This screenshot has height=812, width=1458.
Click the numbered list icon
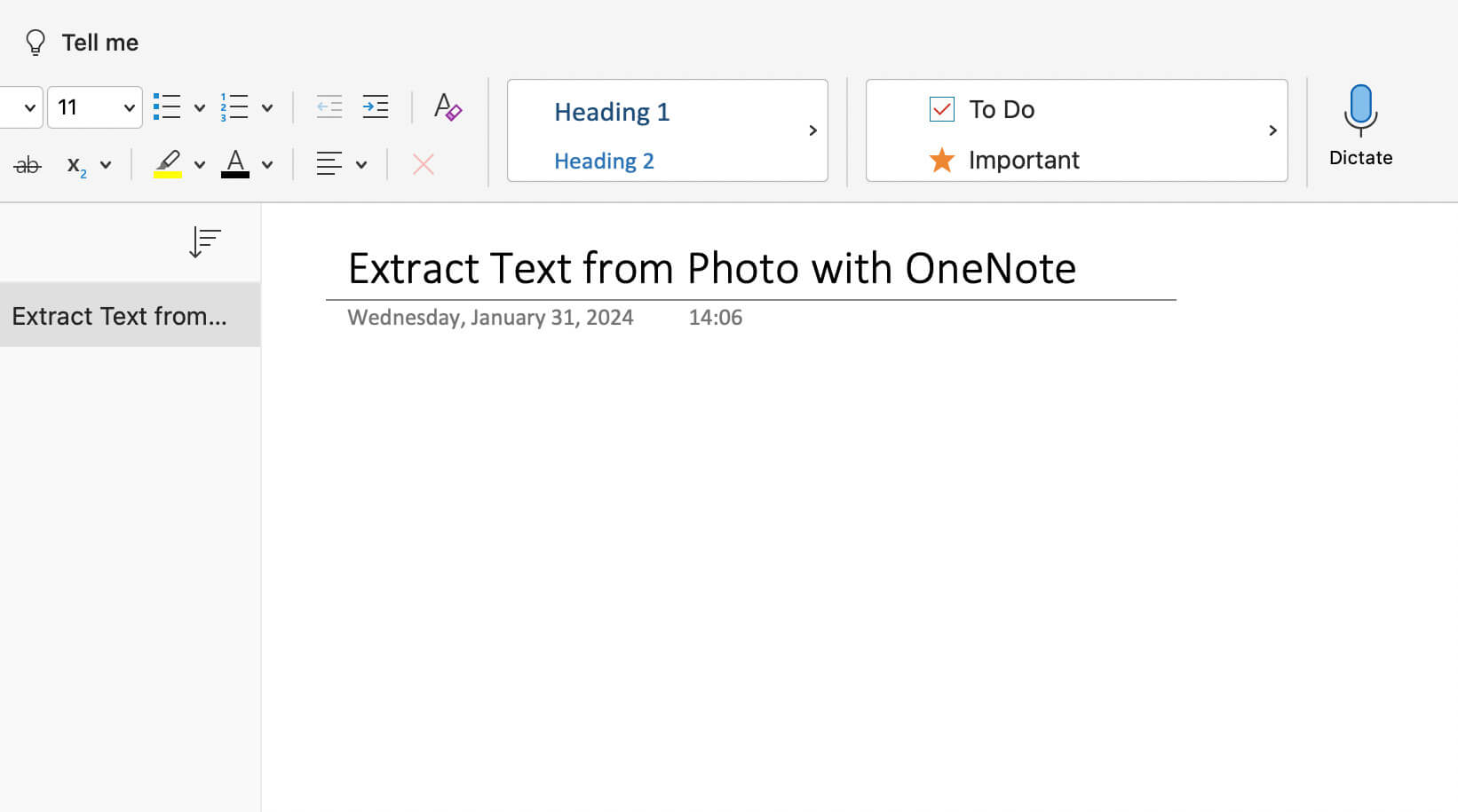pyautogui.click(x=234, y=107)
